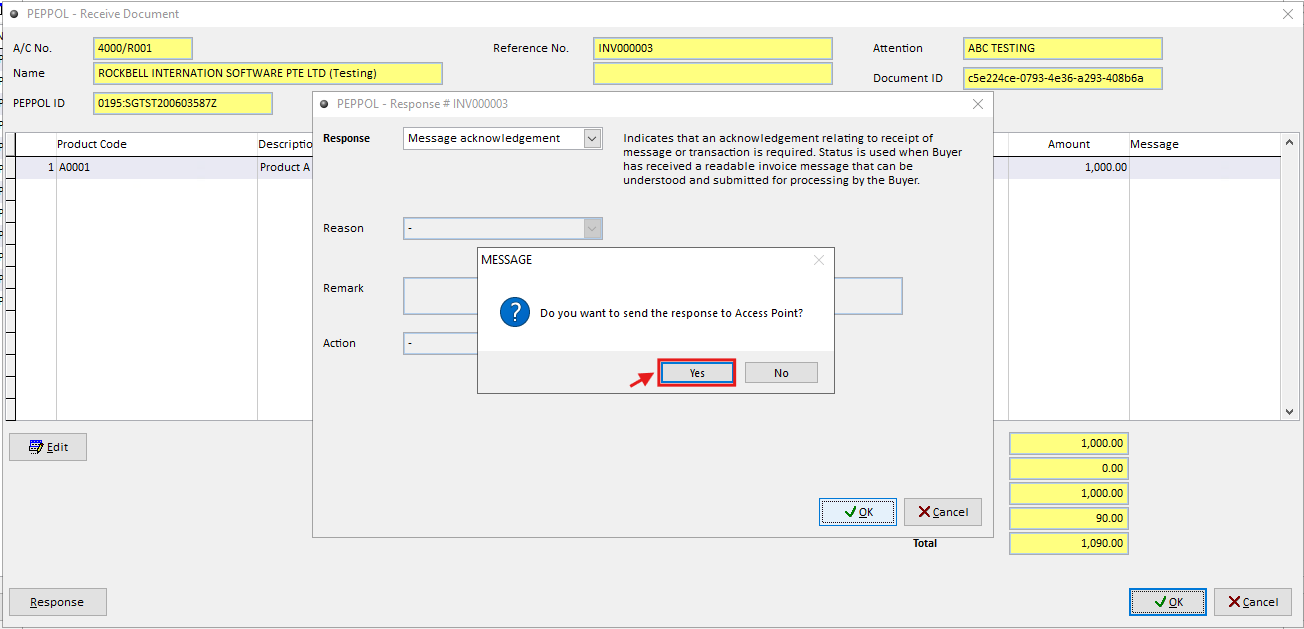This screenshot has height=629, width=1304.
Task: Click the Total field showing 1,090.00
Action: 1069,543
